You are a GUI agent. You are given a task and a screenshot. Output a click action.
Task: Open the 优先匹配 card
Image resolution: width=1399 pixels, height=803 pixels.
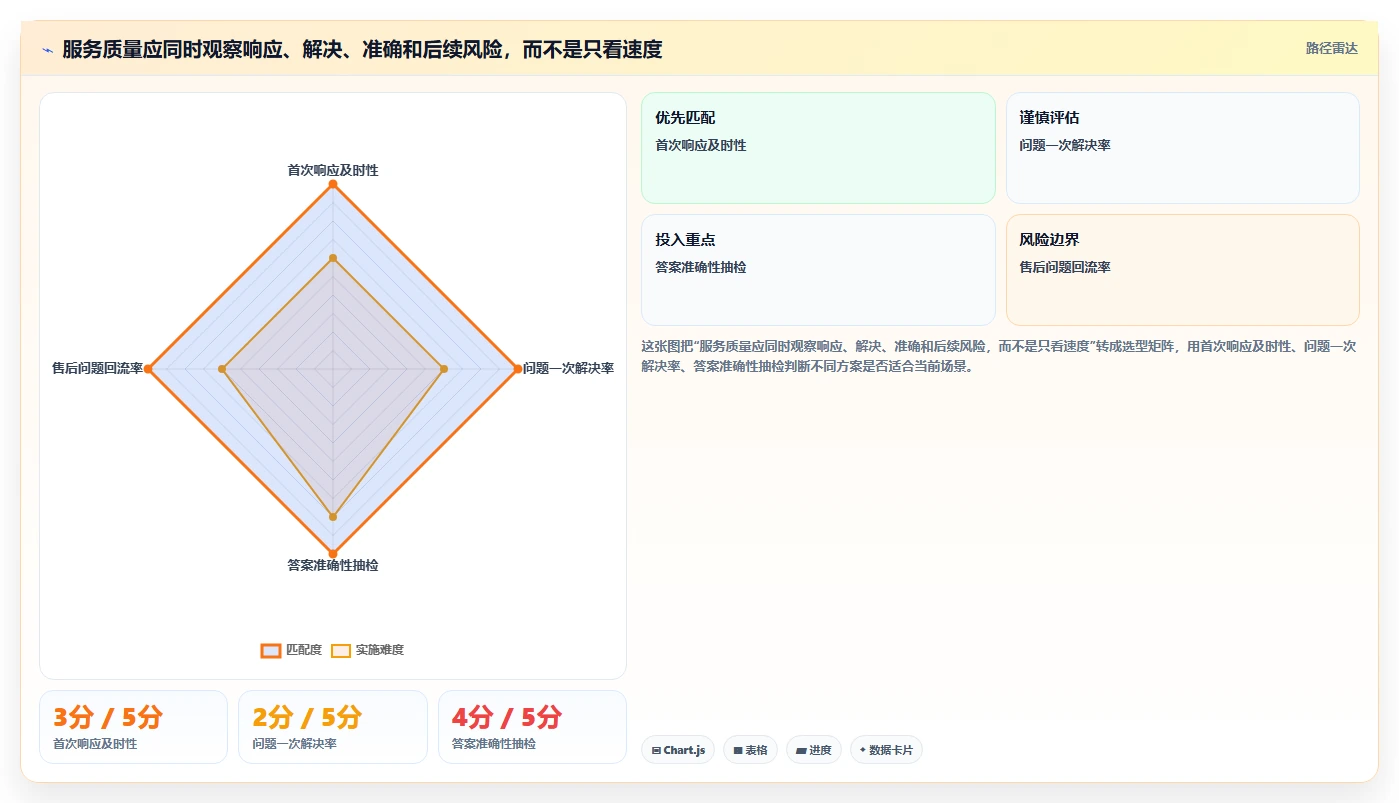point(818,148)
